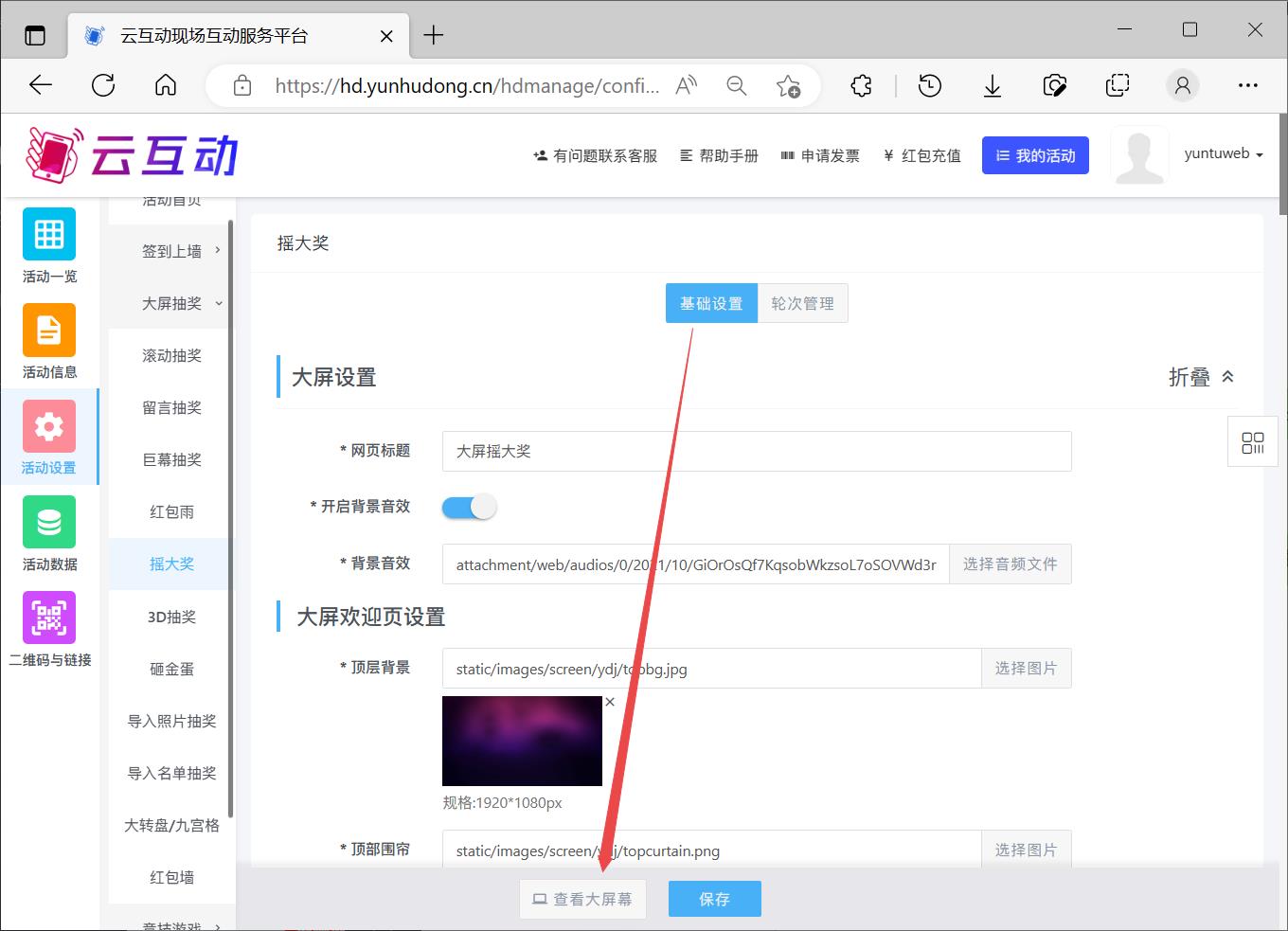Click the browser back arrow
1288x931 pixels.
click(41, 85)
